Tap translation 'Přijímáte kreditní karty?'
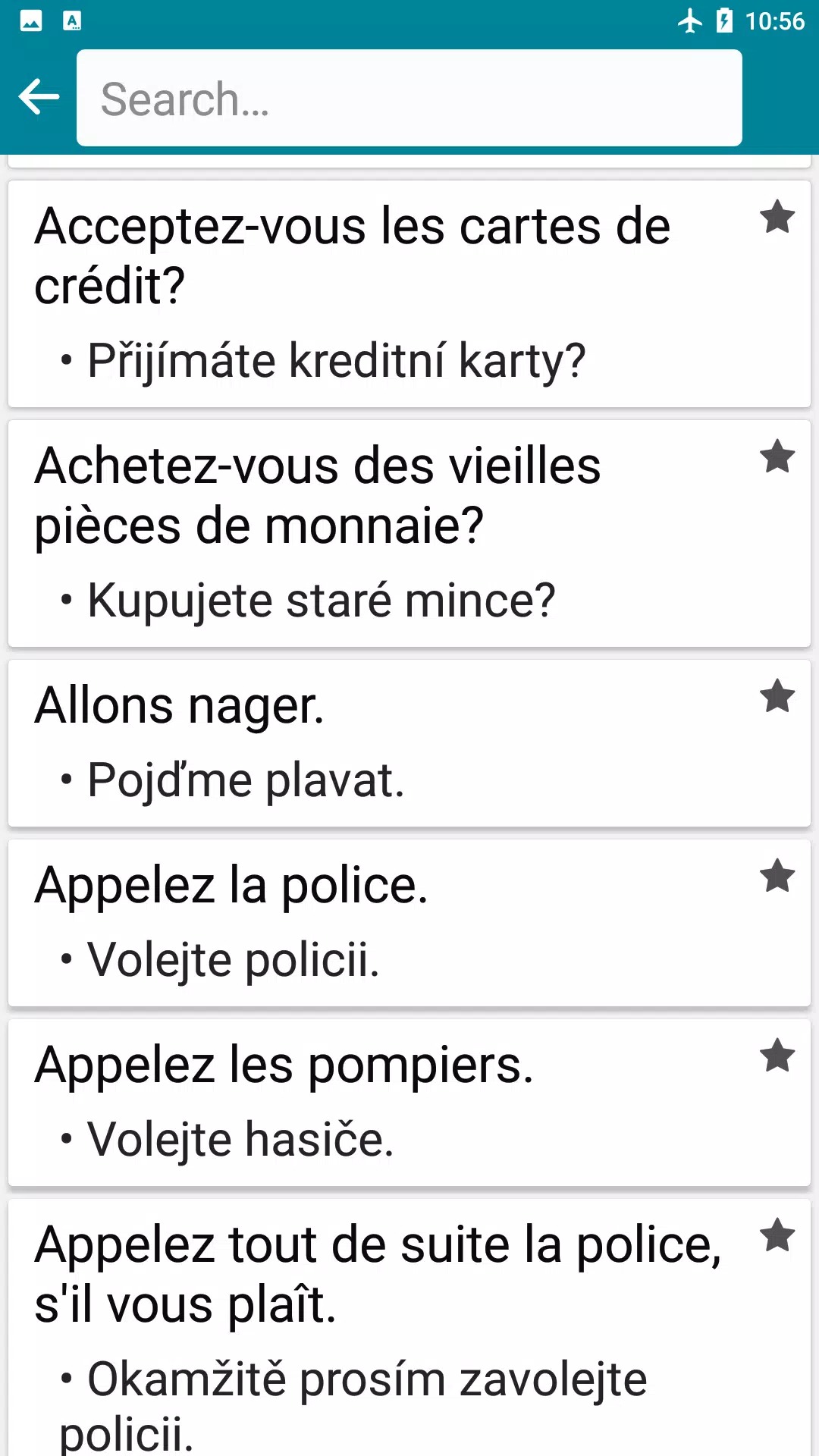This screenshot has width=819, height=1456. click(x=337, y=360)
